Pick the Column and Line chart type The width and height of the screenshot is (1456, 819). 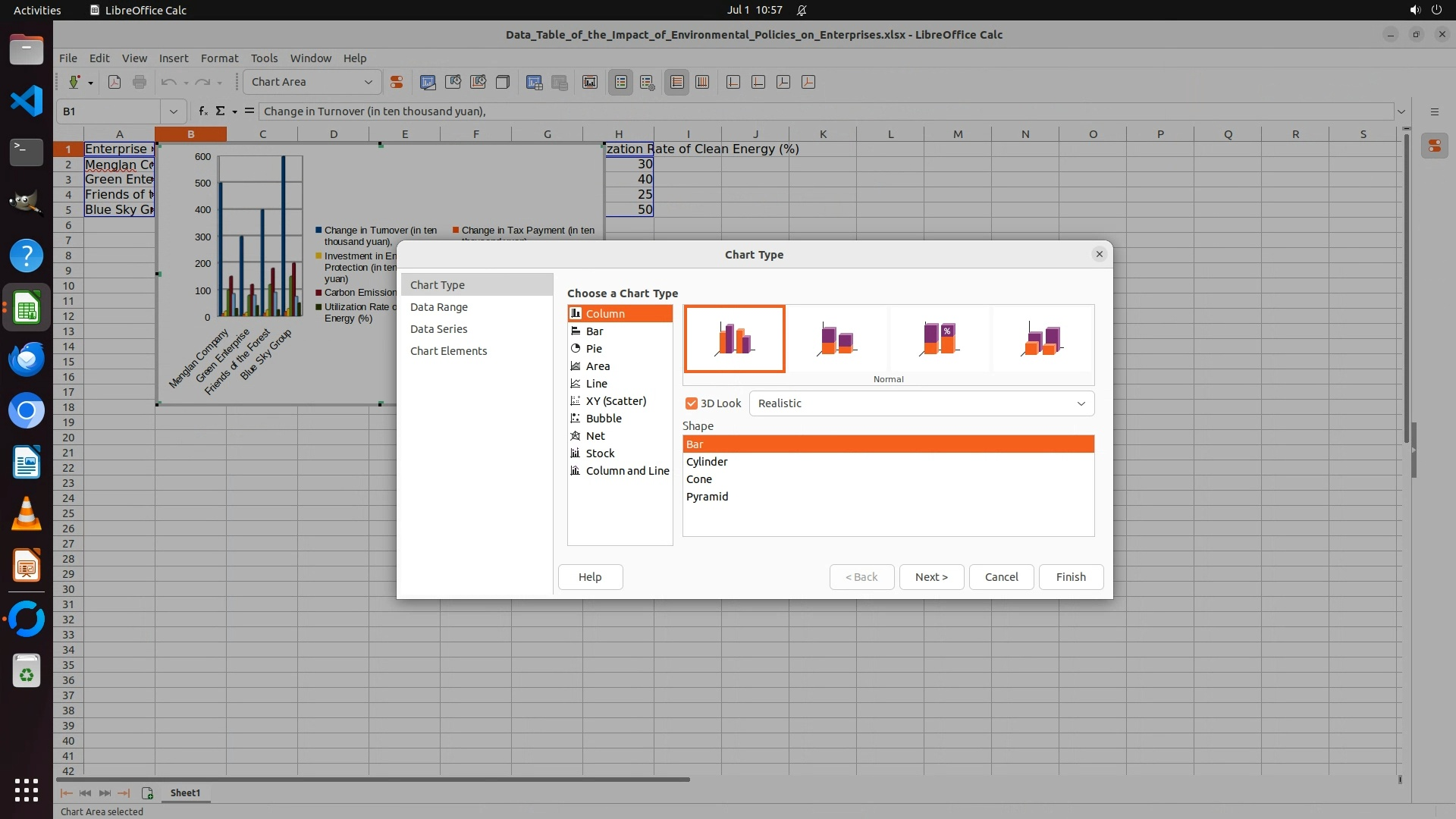[626, 471]
